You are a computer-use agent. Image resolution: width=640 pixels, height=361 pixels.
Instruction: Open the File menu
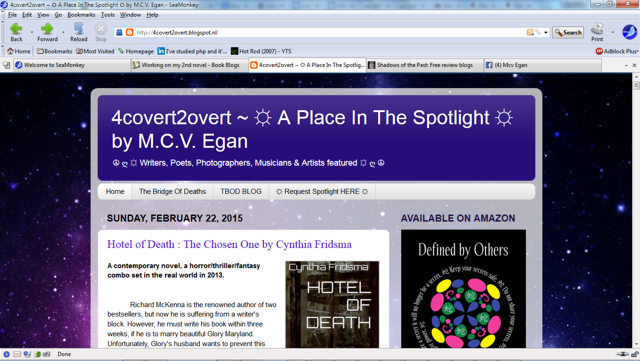pos(13,15)
